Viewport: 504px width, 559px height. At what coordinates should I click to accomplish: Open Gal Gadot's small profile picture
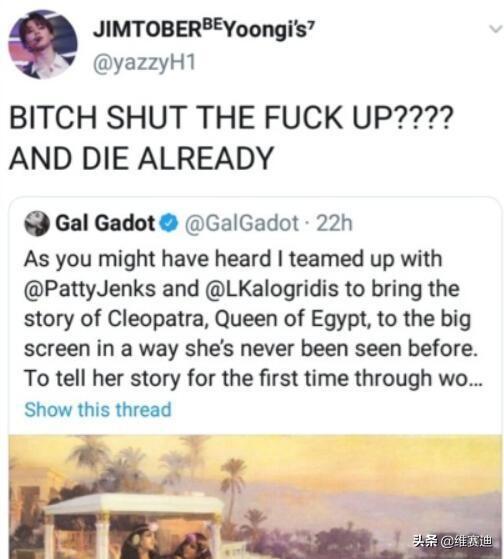(37, 224)
